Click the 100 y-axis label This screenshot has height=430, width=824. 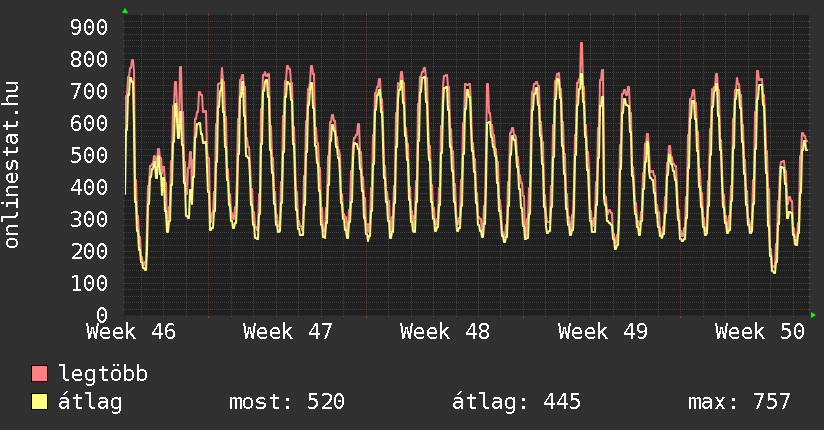[89, 283]
